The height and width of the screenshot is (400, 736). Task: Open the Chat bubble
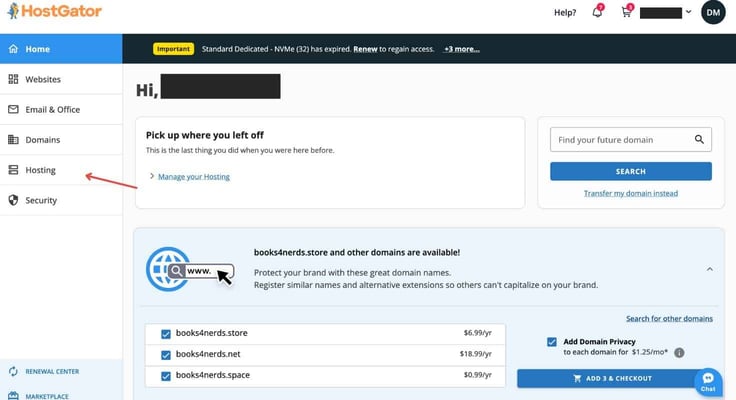(x=708, y=382)
